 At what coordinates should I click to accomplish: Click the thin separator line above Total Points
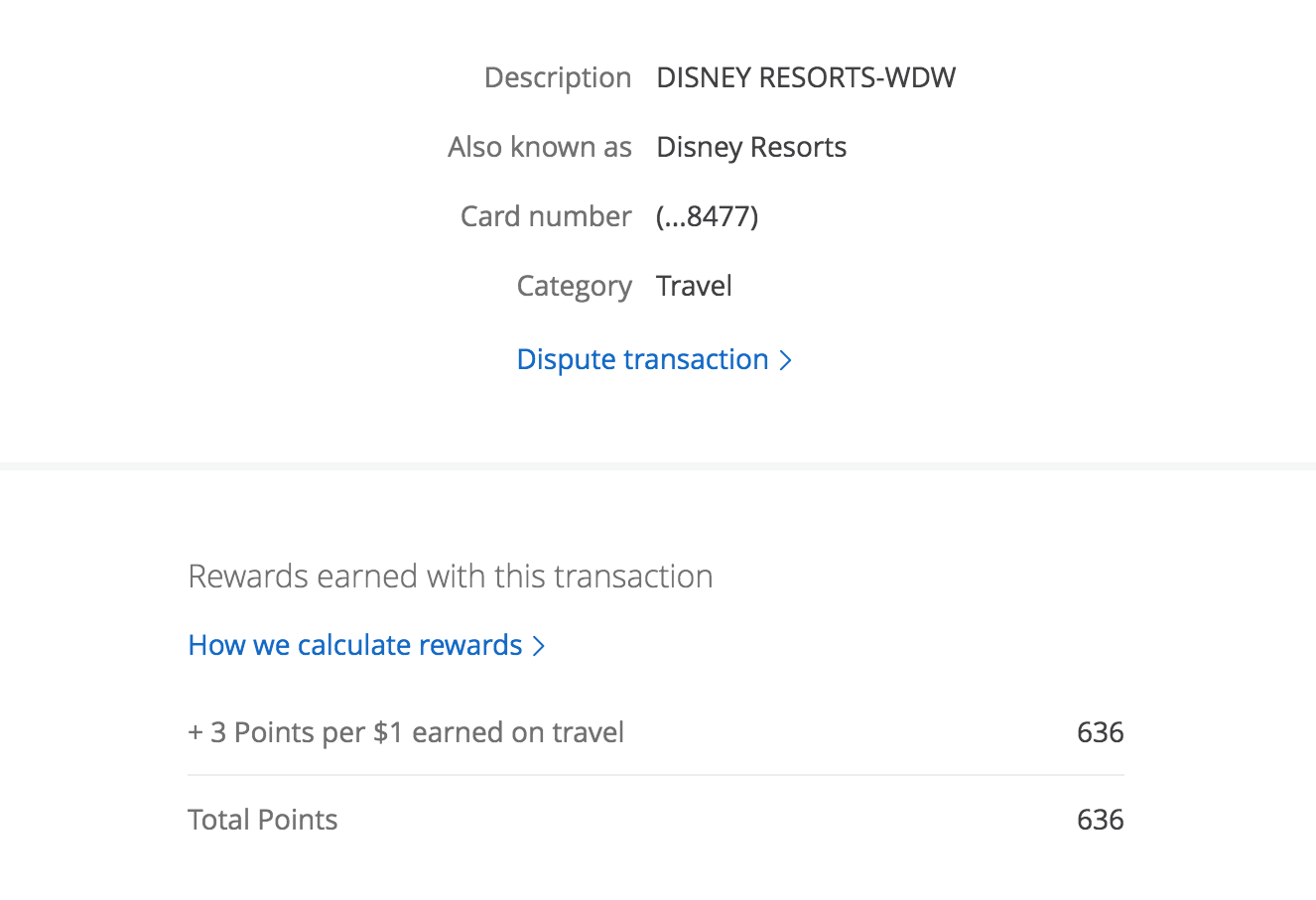click(x=655, y=775)
